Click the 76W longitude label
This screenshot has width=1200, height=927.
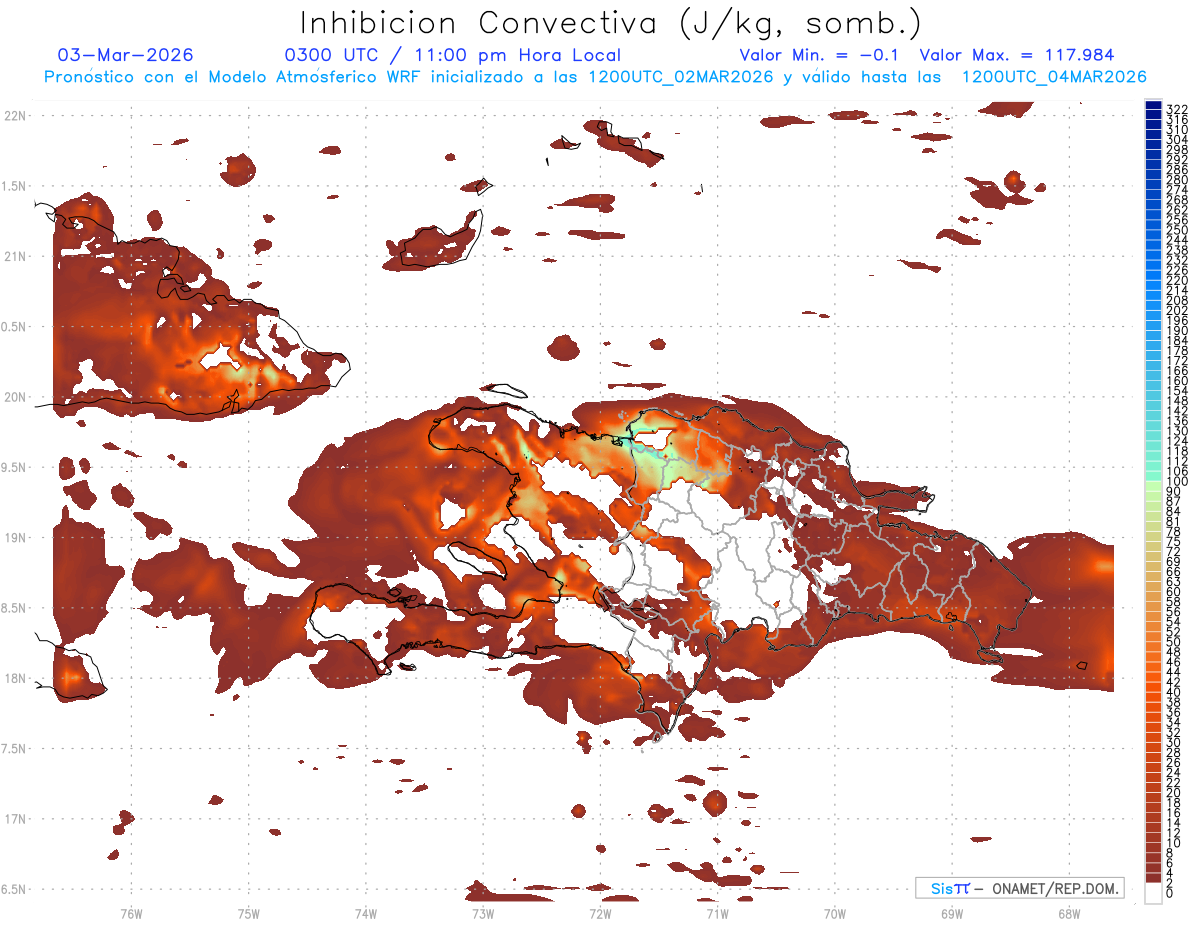click(131, 913)
